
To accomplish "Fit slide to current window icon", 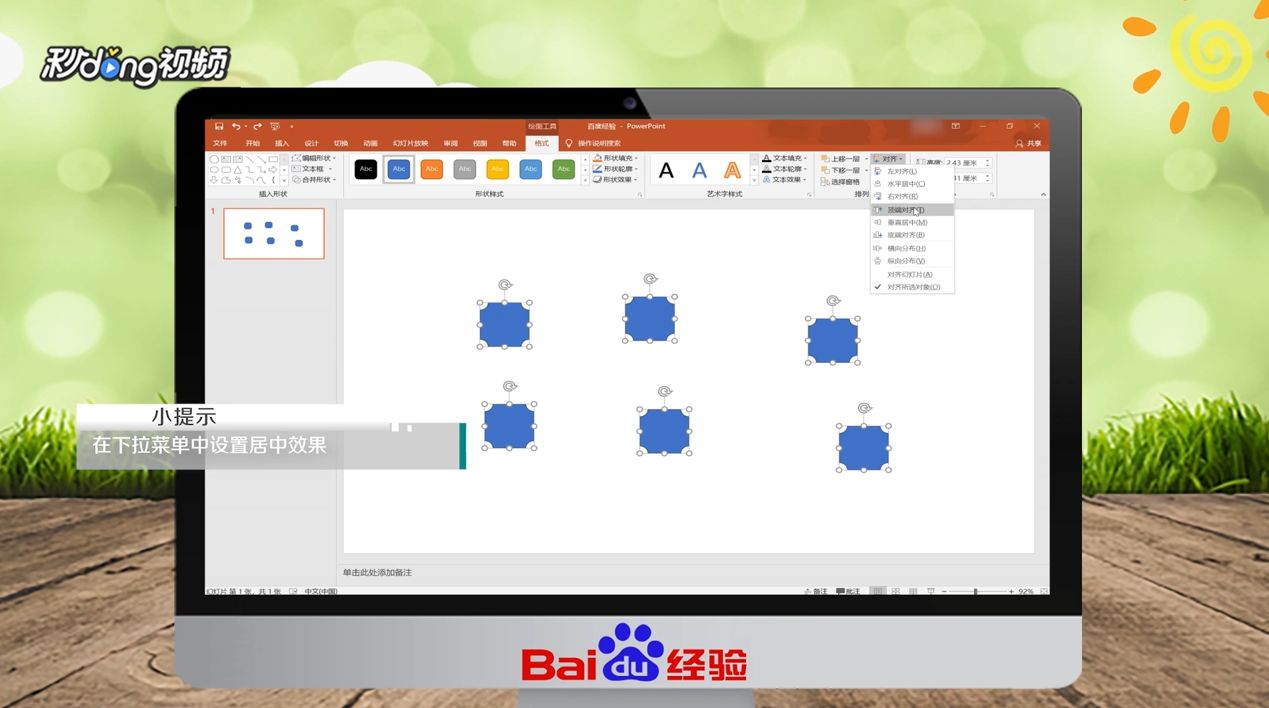I will [x=1044, y=591].
